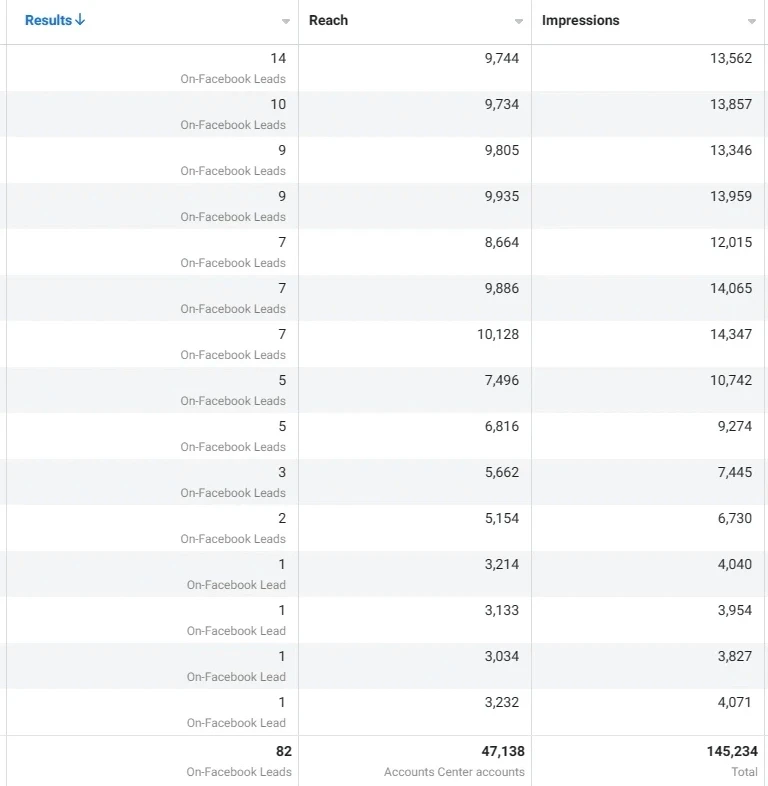
Task: Select the results value 3
Action: pyautogui.click(x=282, y=473)
